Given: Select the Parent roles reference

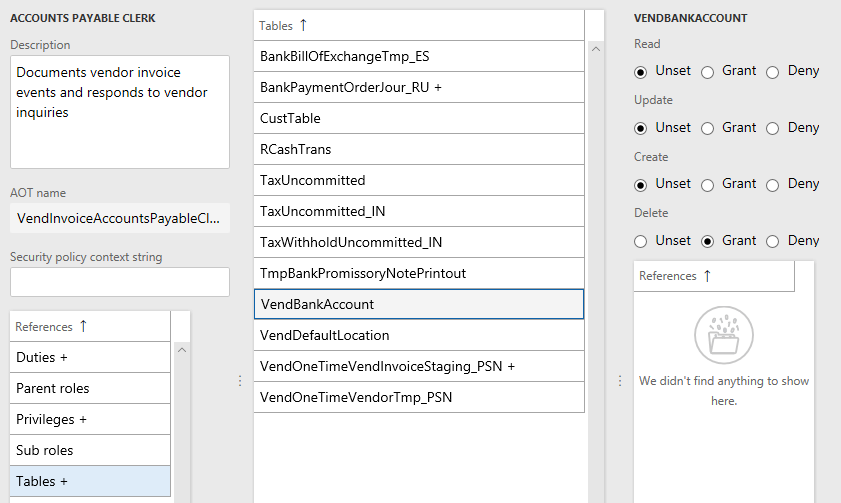Looking at the screenshot, I should 90,388.
